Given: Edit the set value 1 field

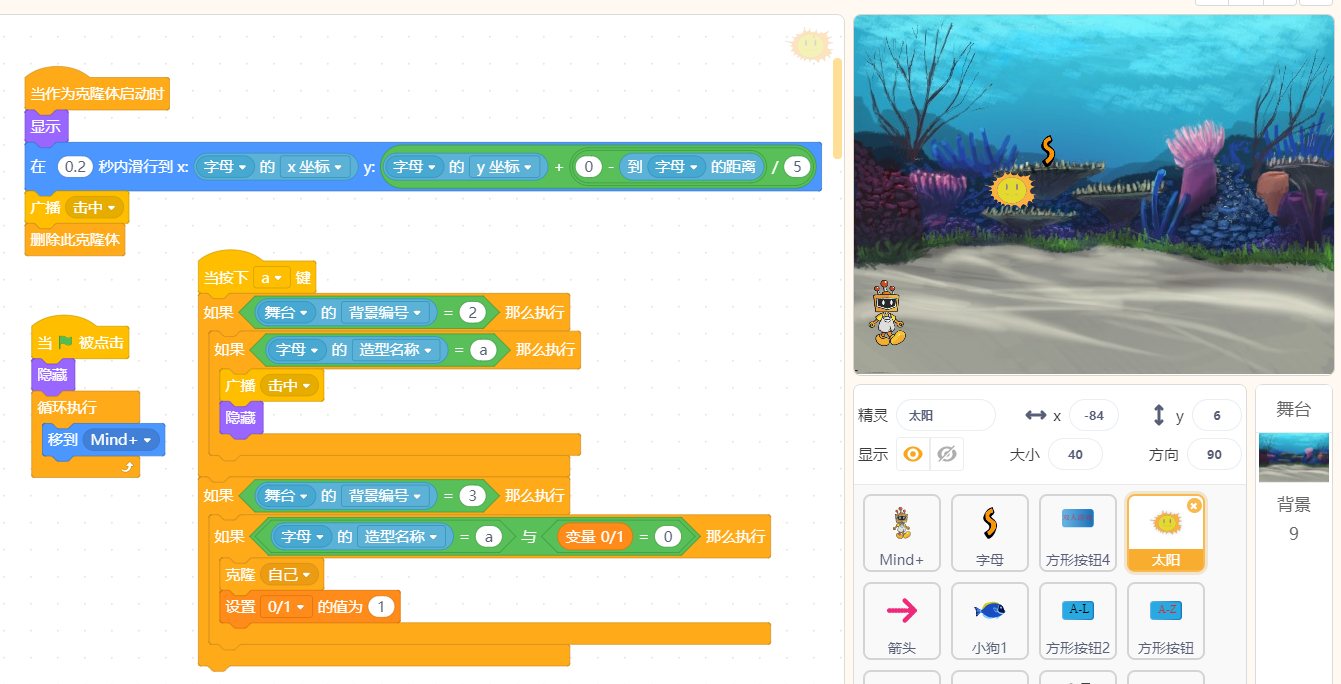Looking at the screenshot, I should tap(381, 606).
